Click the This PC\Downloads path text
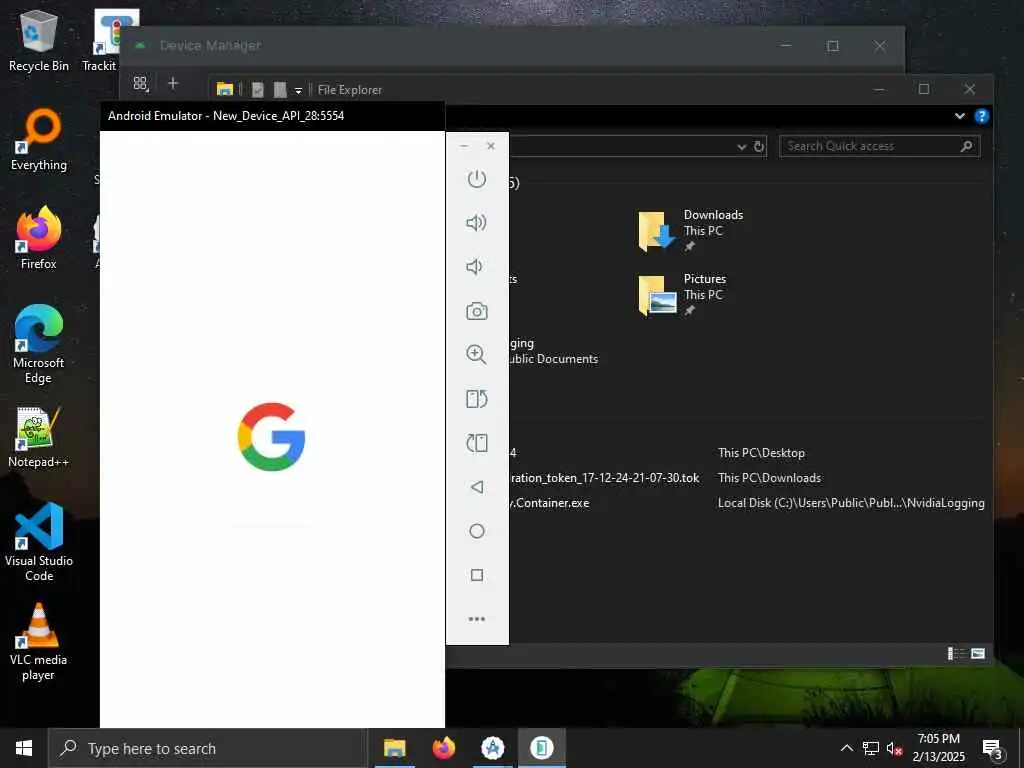 [x=769, y=478]
